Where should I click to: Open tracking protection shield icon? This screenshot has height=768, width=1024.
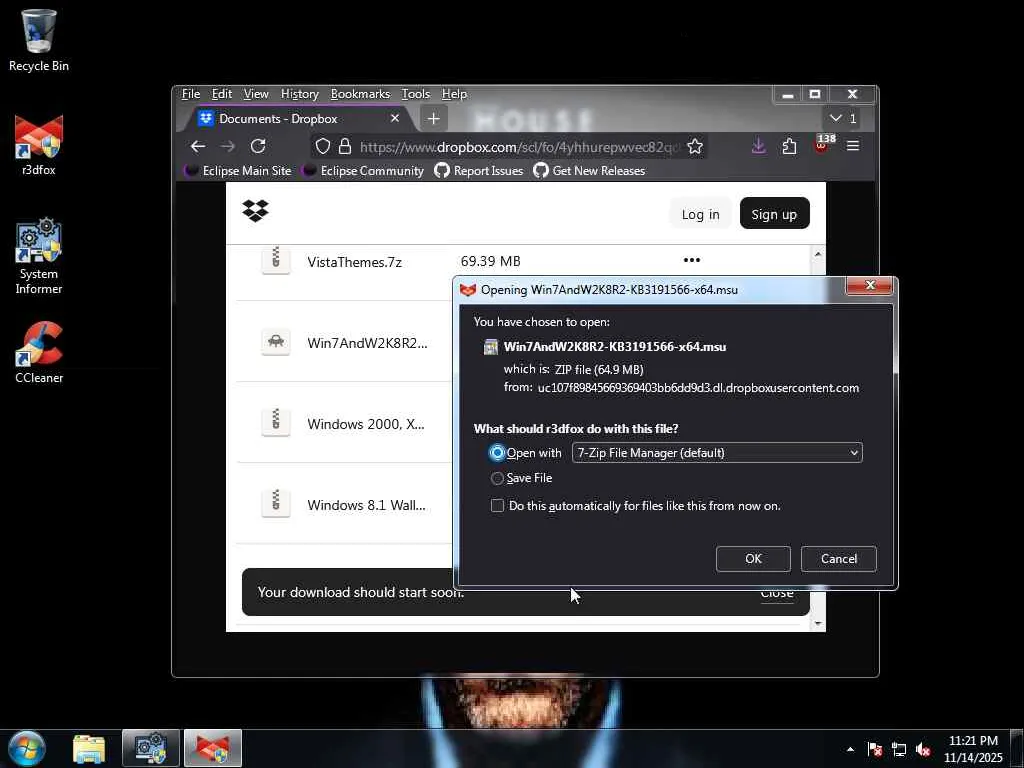(323, 146)
